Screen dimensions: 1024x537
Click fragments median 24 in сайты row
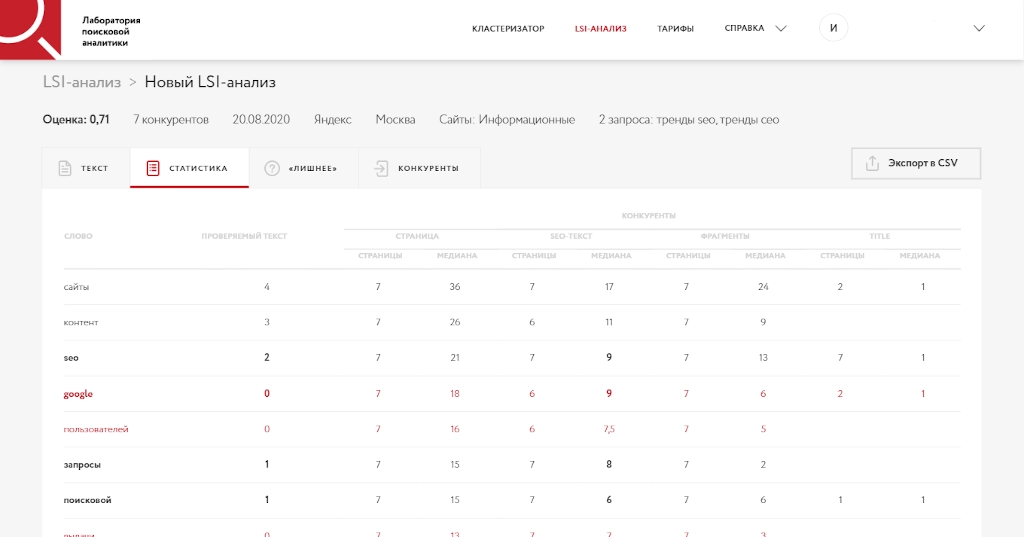coord(763,287)
